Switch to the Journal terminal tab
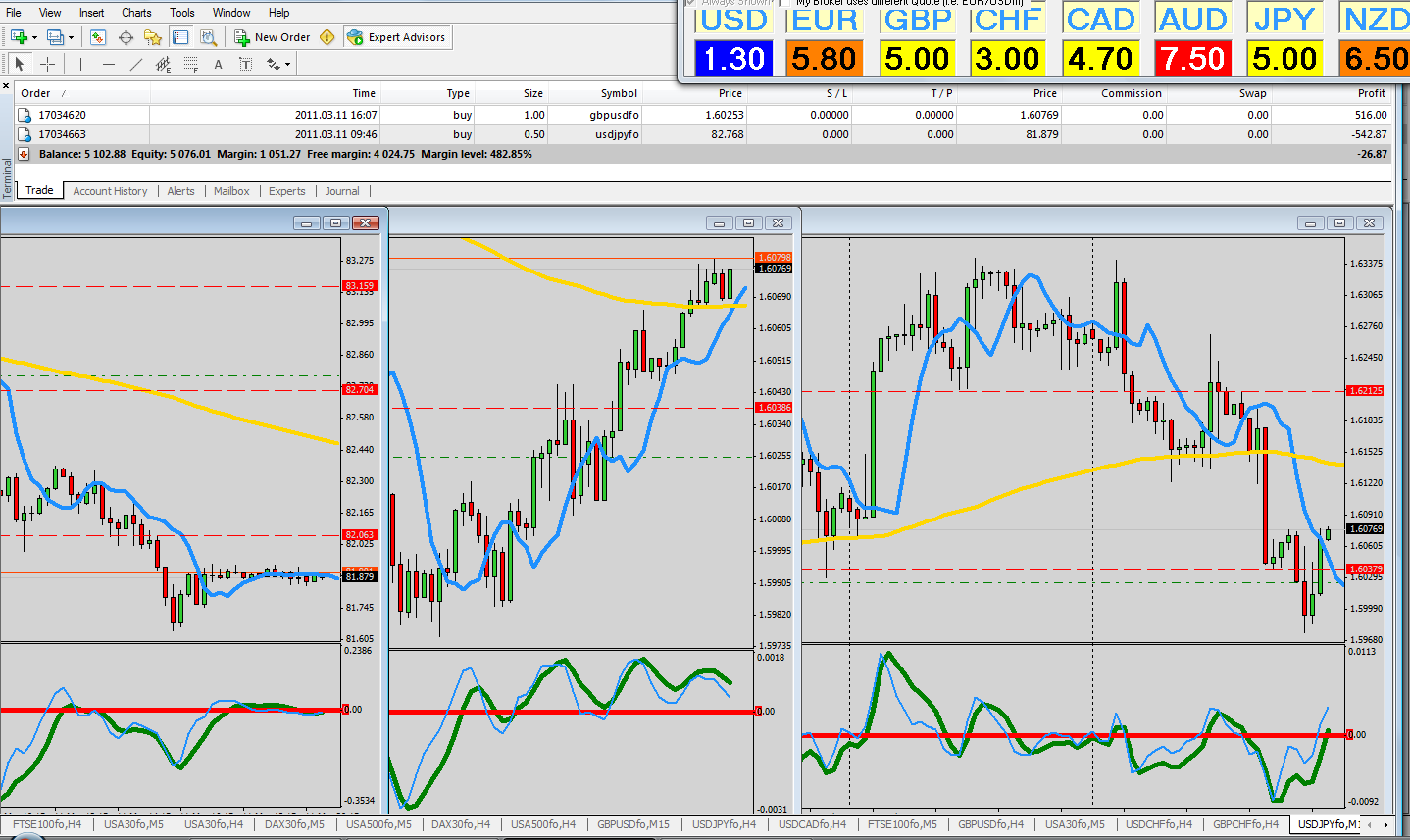1410x840 pixels. click(342, 191)
